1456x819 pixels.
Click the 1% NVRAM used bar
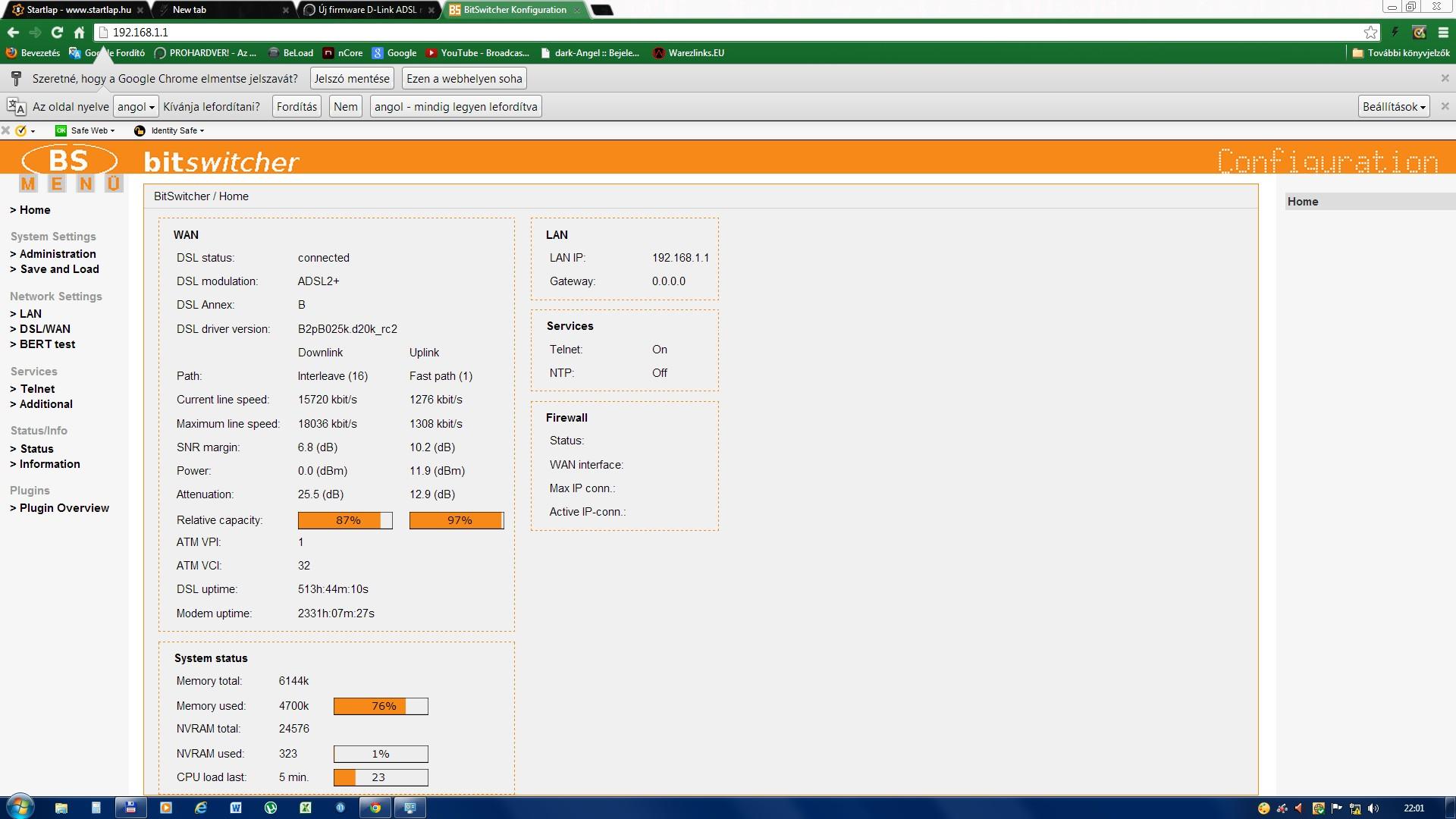pos(381,754)
